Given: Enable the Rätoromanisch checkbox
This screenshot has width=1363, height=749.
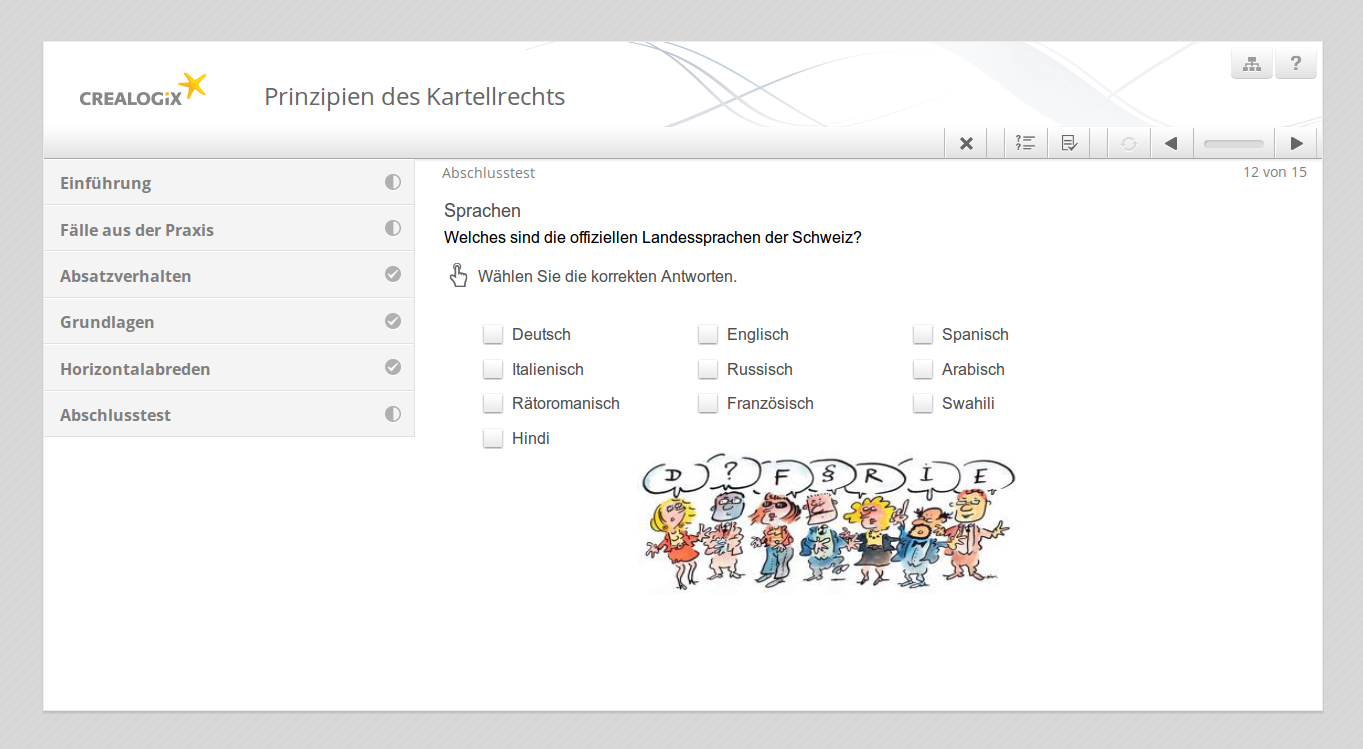Looking at the screenshot, I should point(493,403).
